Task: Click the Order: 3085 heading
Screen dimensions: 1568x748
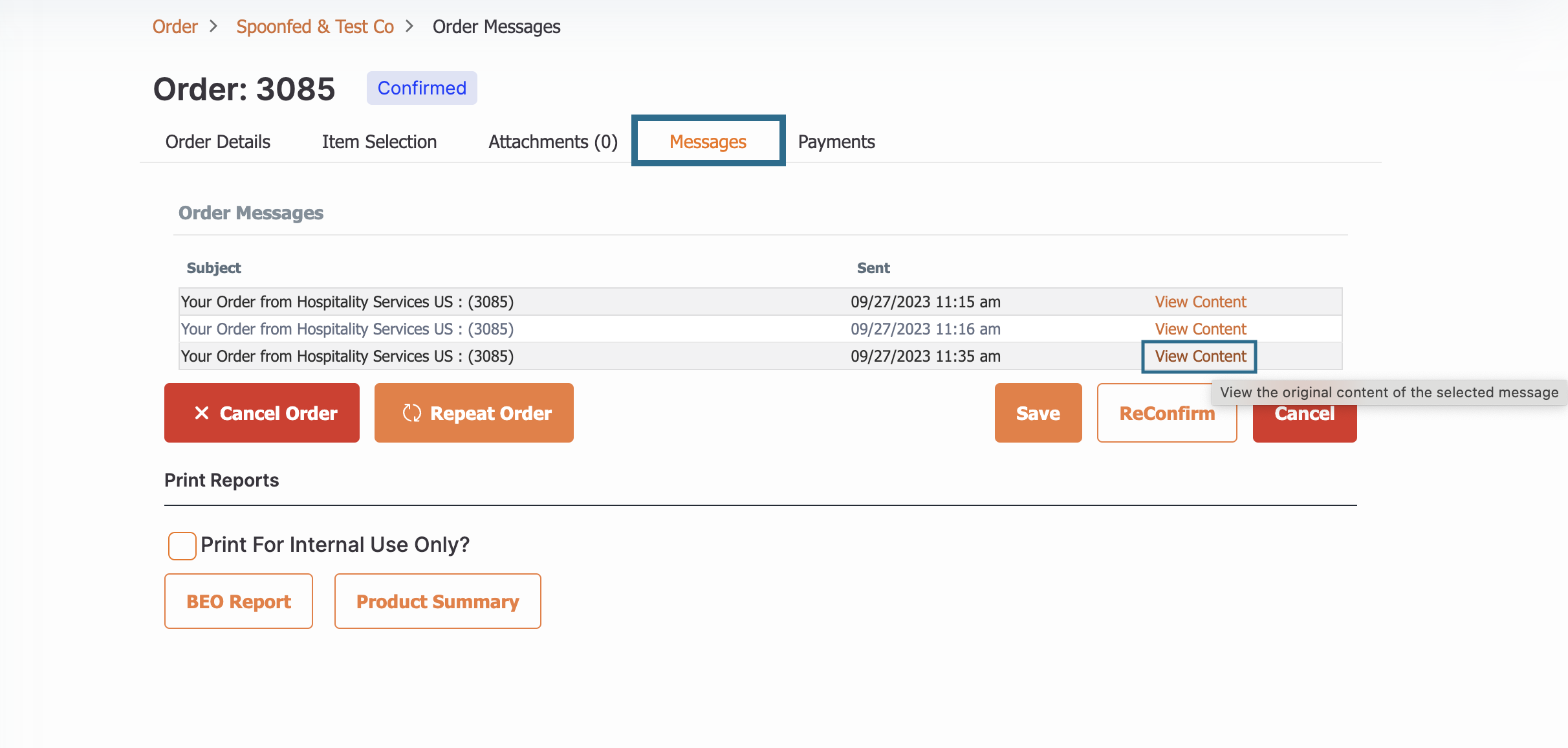Action: point(244,89)
